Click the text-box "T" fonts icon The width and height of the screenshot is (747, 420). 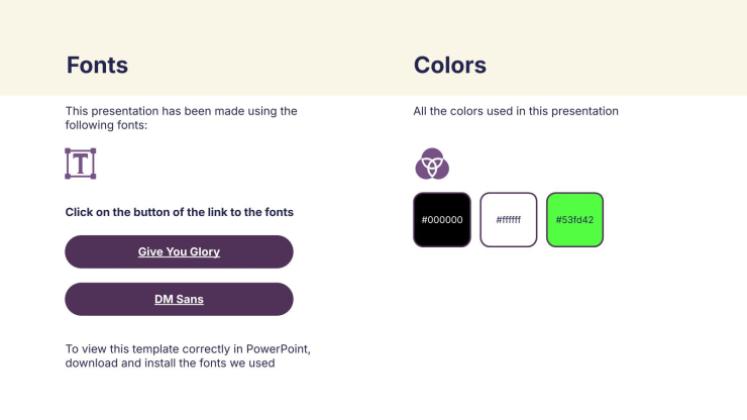point(80,164)
